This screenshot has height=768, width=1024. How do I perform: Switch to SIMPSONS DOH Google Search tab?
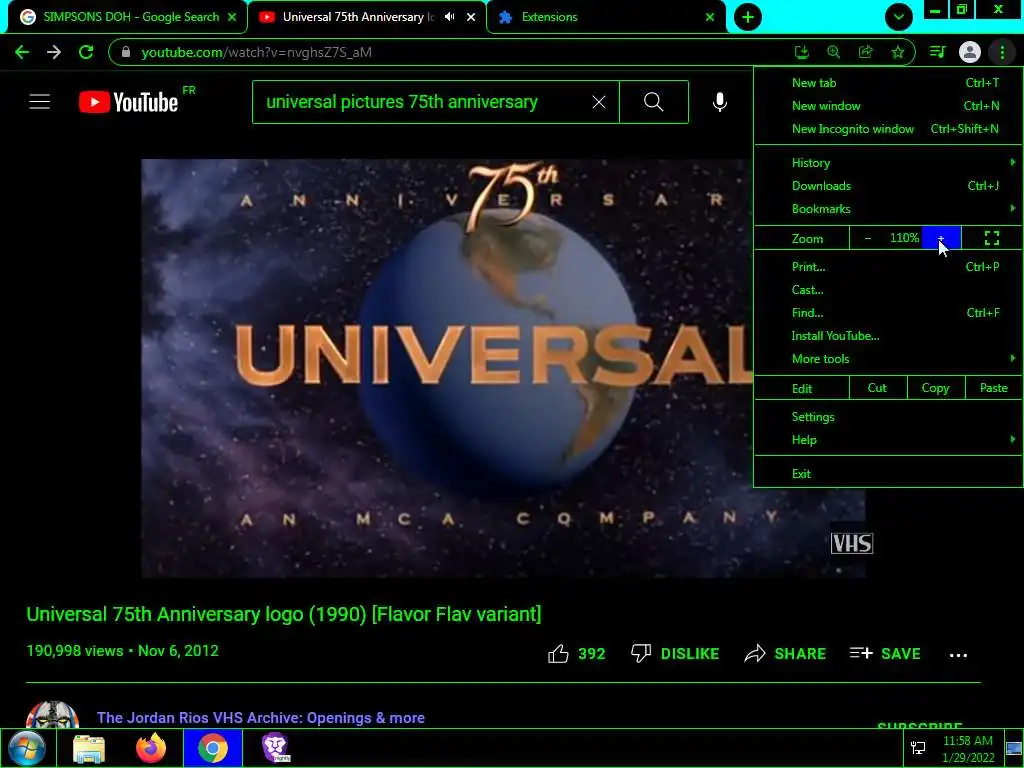[x=127, y=17]
